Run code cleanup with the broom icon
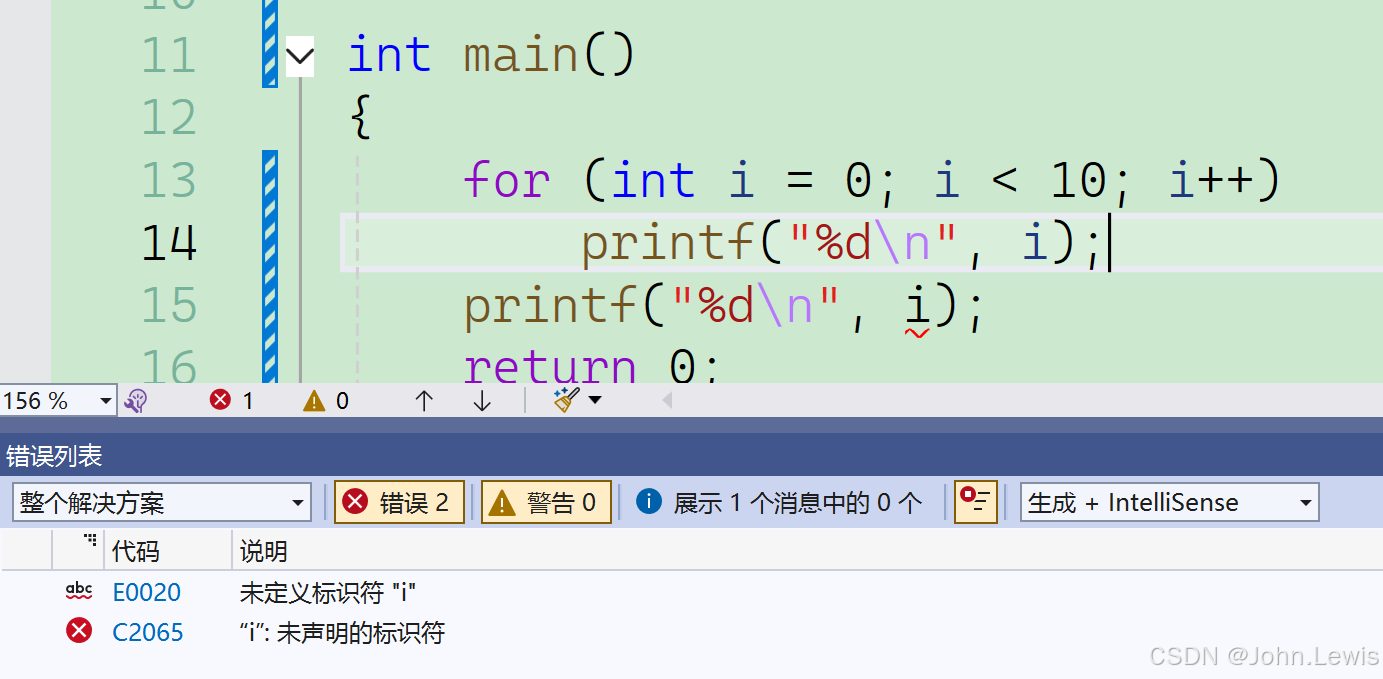 tap(567, 401)
